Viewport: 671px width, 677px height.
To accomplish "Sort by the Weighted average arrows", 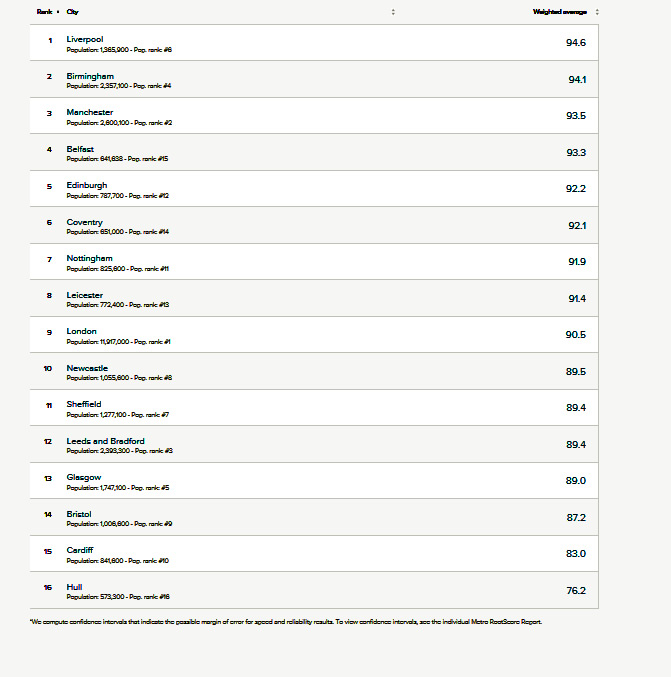I will coord(597,12).
